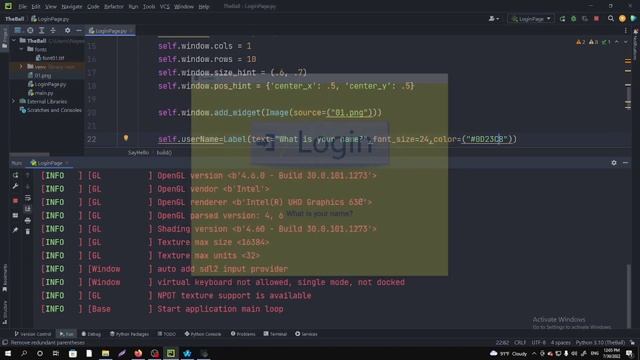Open Firefox from the Windows taskbar
The image size is (640, 360).
(x=138, y=353)
